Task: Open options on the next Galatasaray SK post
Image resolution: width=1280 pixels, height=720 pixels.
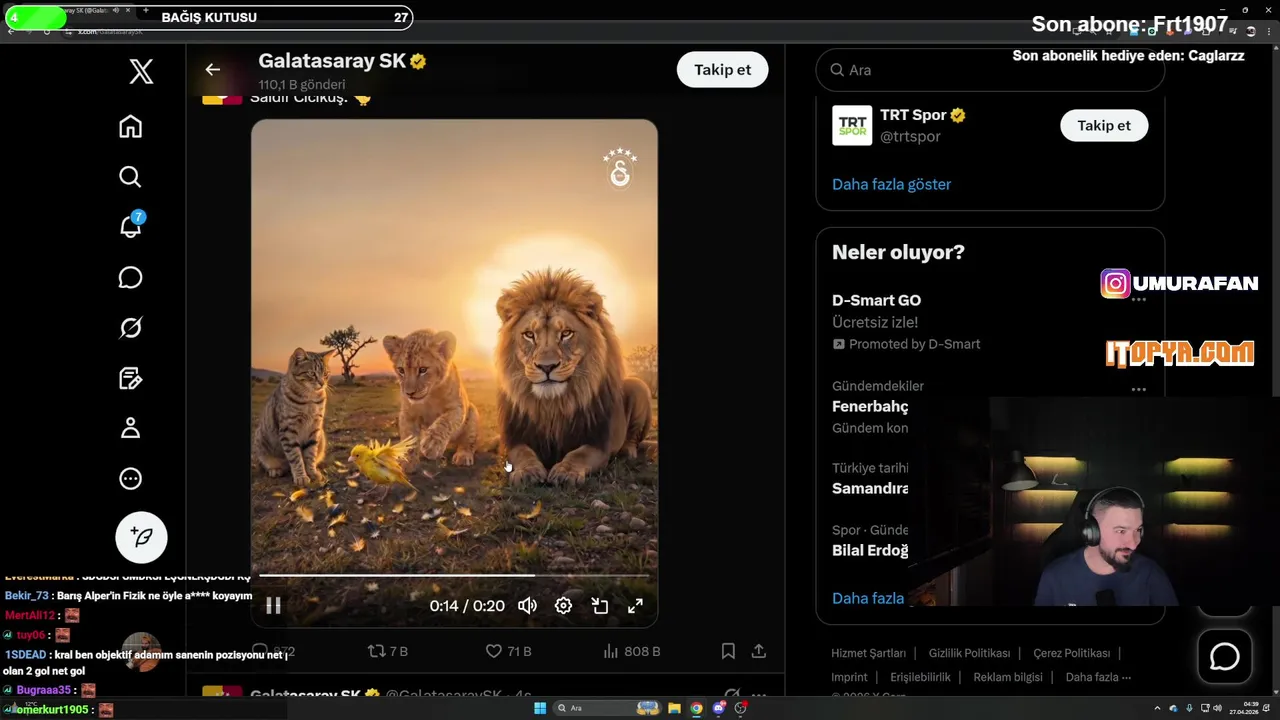Action: point(758,694)
